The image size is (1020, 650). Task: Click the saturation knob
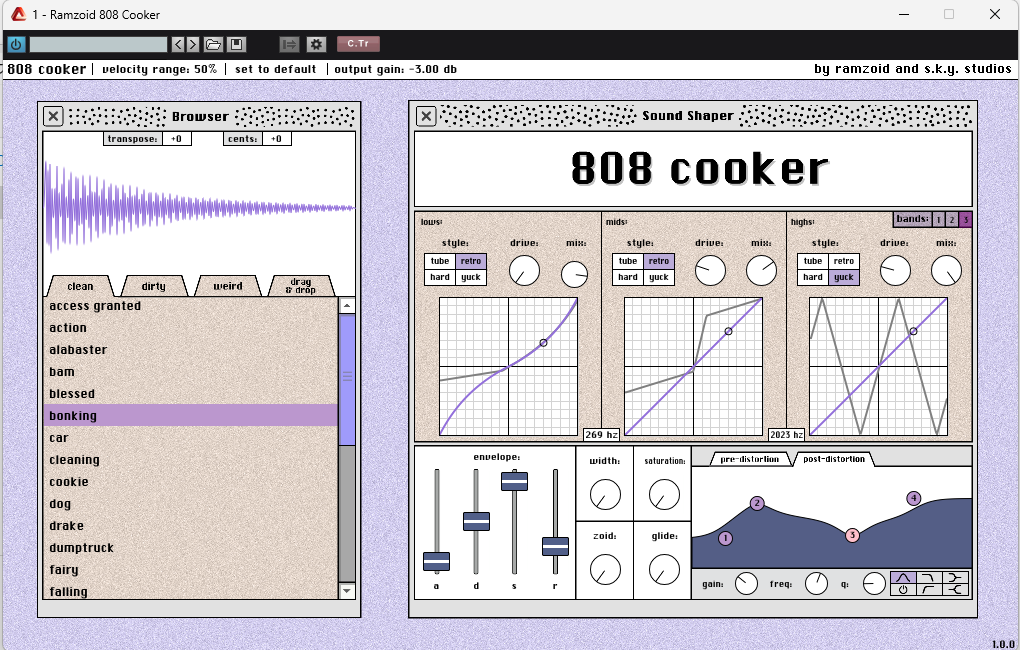664,494
